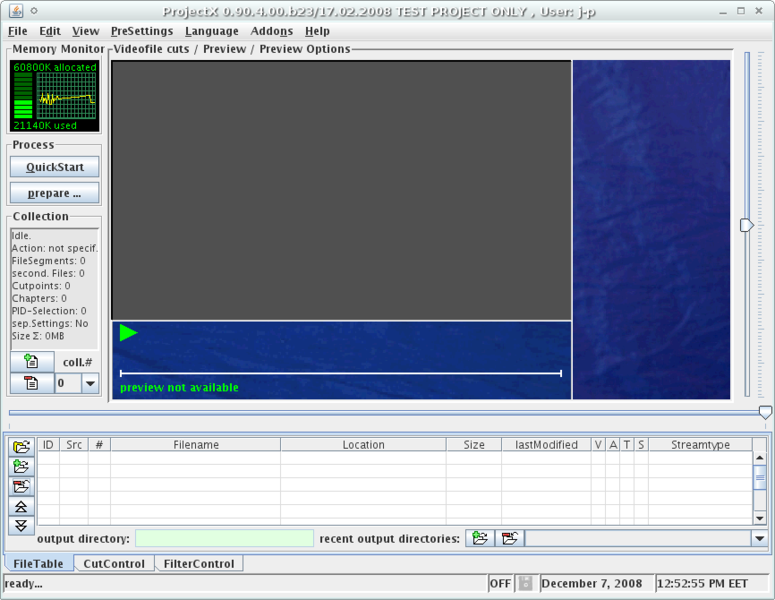Click the floppy disk icon in status bar
Image resolution: width=775 pixels, height=600 pixels.
[x=526, y=583]
